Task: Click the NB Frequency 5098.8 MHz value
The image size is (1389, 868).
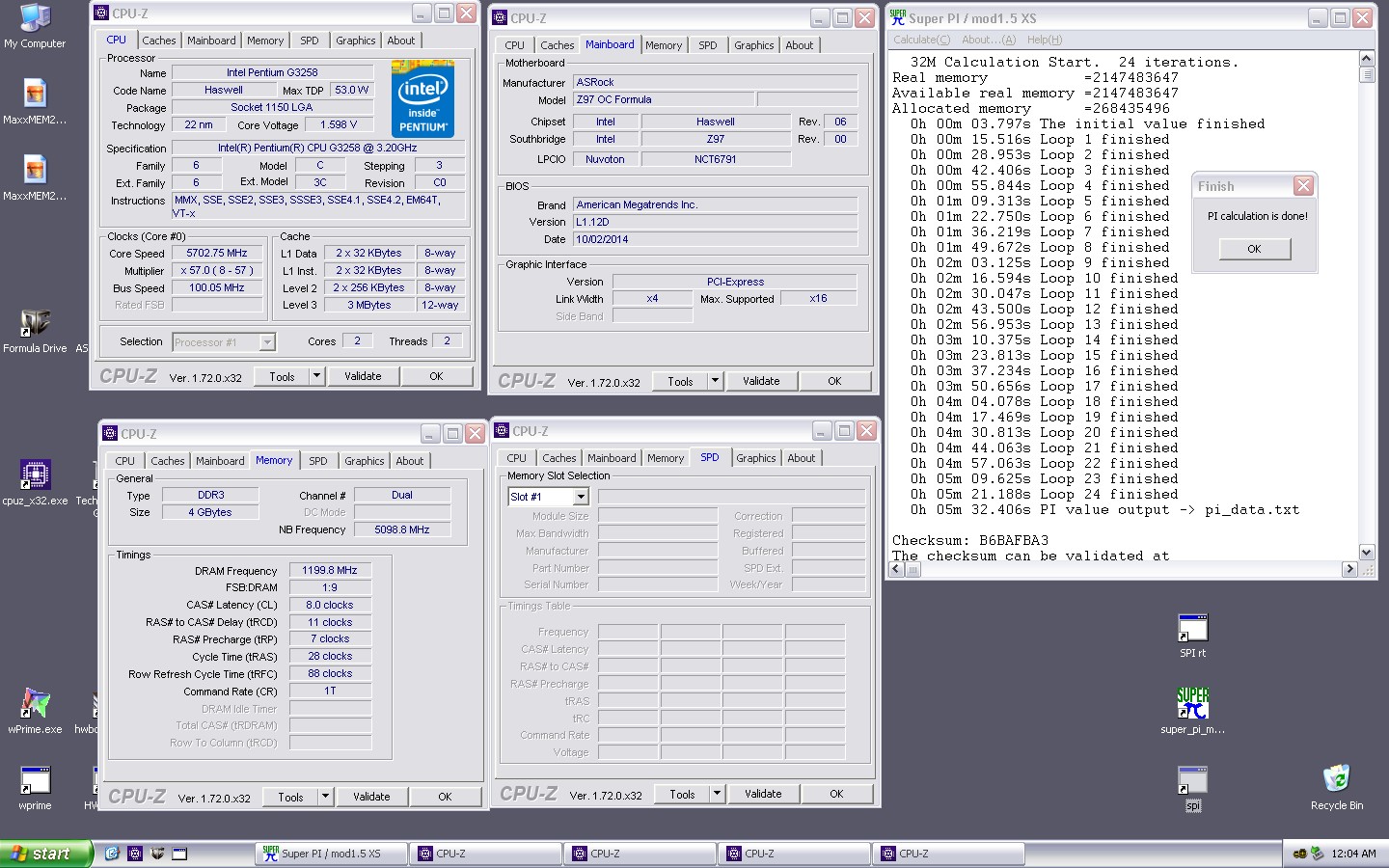Action: click(x=402, y=529)
